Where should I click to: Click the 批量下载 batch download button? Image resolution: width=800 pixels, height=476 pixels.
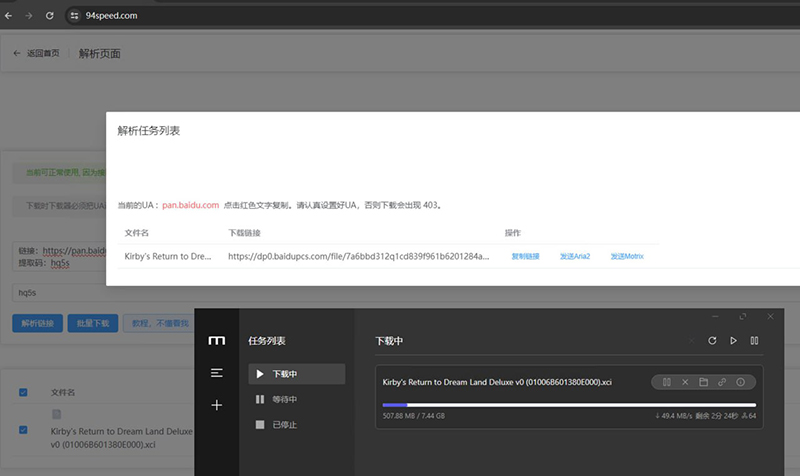pos(92,324)
